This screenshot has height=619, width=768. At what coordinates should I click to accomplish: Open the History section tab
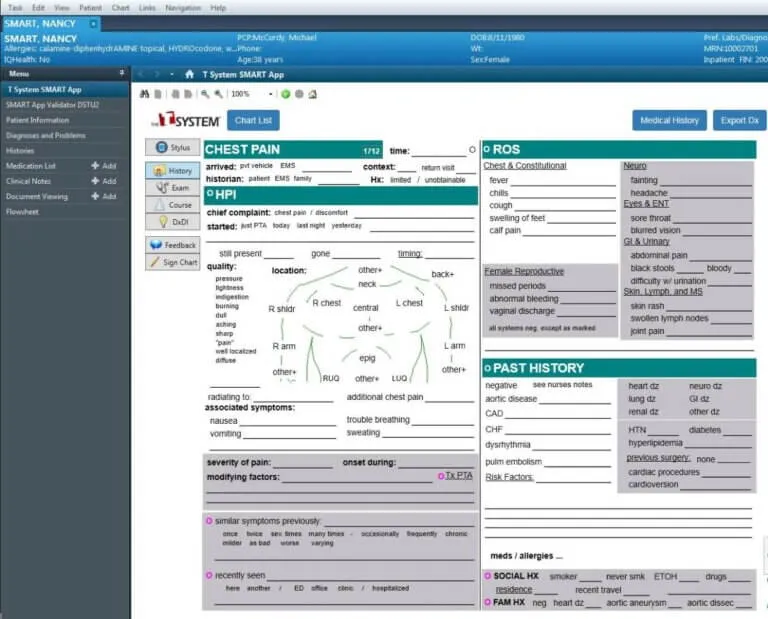coord(172,170)
